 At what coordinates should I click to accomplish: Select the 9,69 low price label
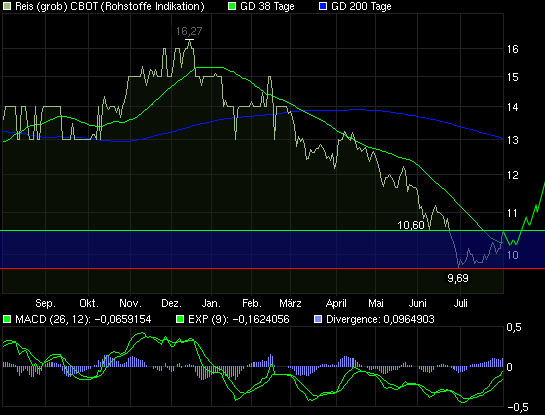[x=458, y=278]
